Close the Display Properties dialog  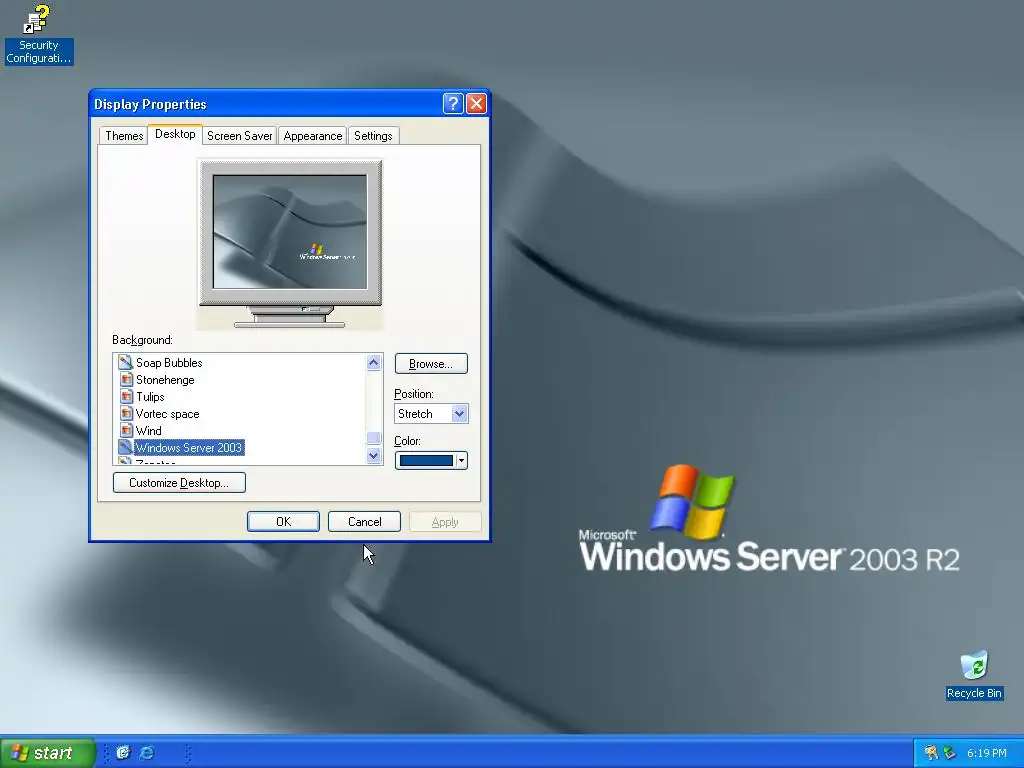tap(477, 104)
